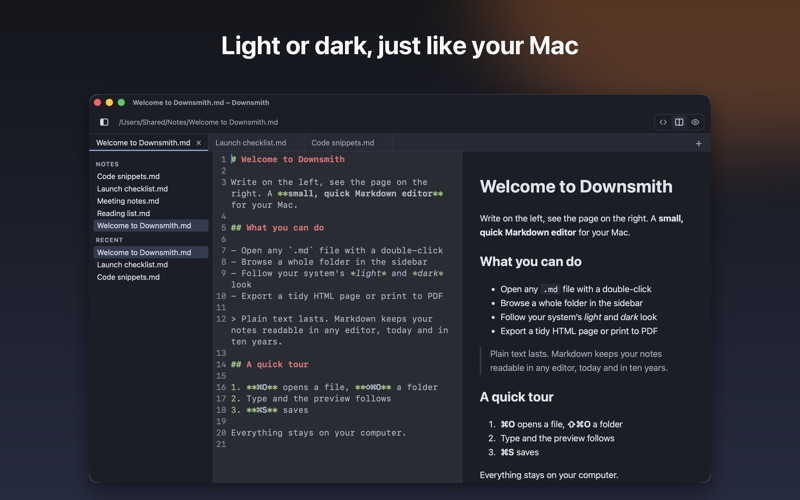Screen dimensions: 800x500
Task: Click the '.md' inline code in preview
Action: click(550, 289)
